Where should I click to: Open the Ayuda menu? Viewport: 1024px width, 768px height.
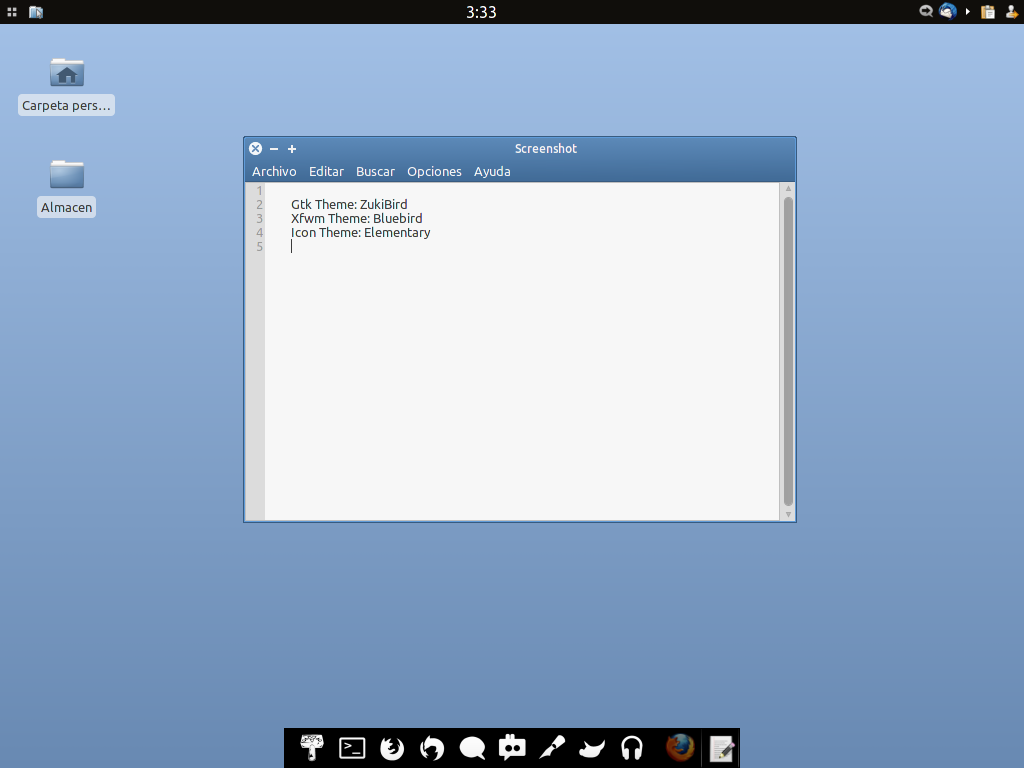pyautogui.click(x=492, y=172)
